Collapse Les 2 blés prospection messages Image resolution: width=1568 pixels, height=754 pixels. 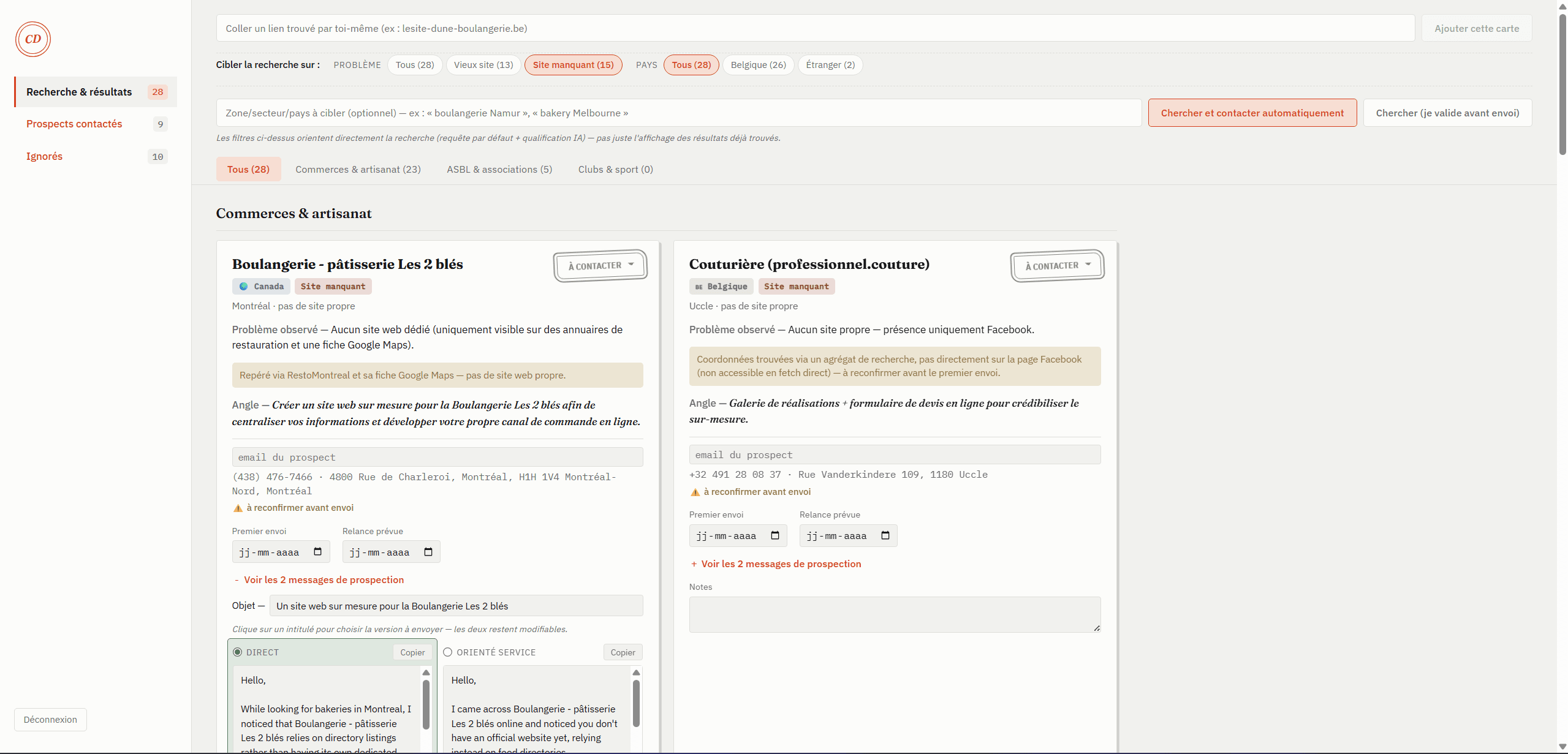(319, 579)
